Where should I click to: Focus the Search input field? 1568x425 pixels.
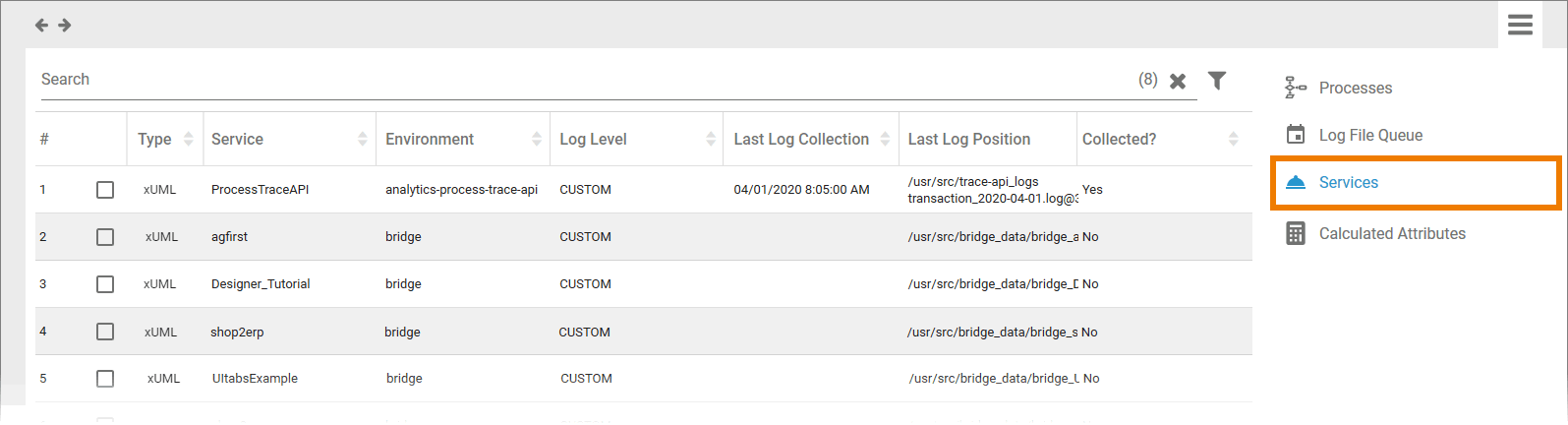(x=580, y=80)
